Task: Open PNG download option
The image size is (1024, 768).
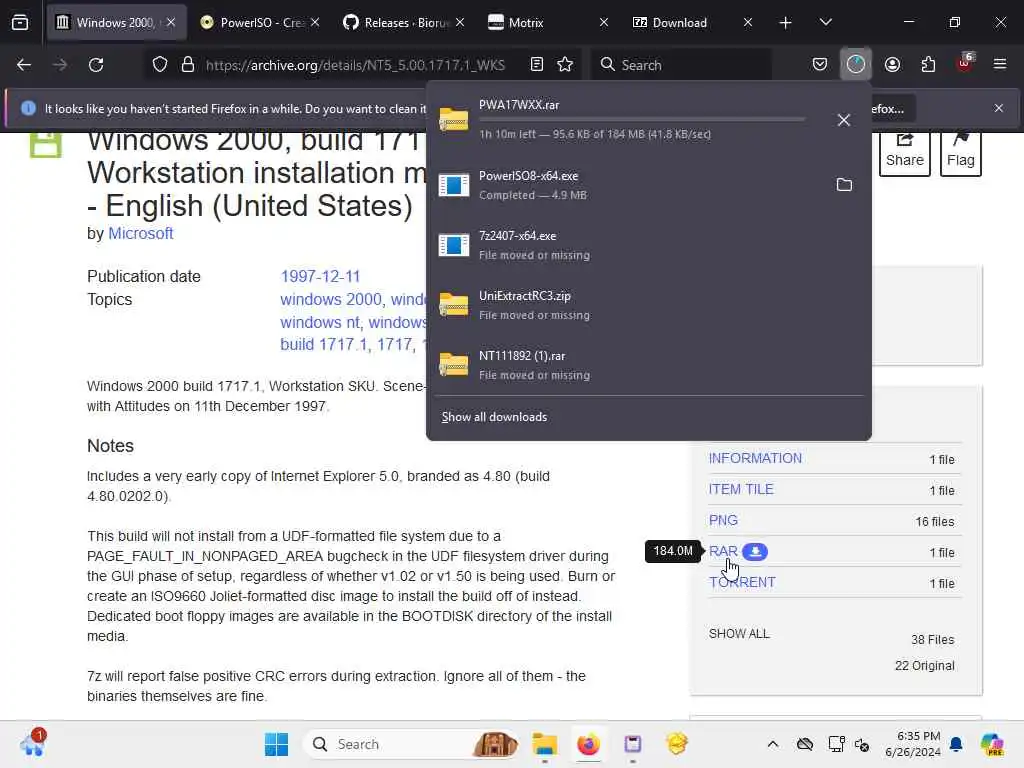Action: (723, 520)
